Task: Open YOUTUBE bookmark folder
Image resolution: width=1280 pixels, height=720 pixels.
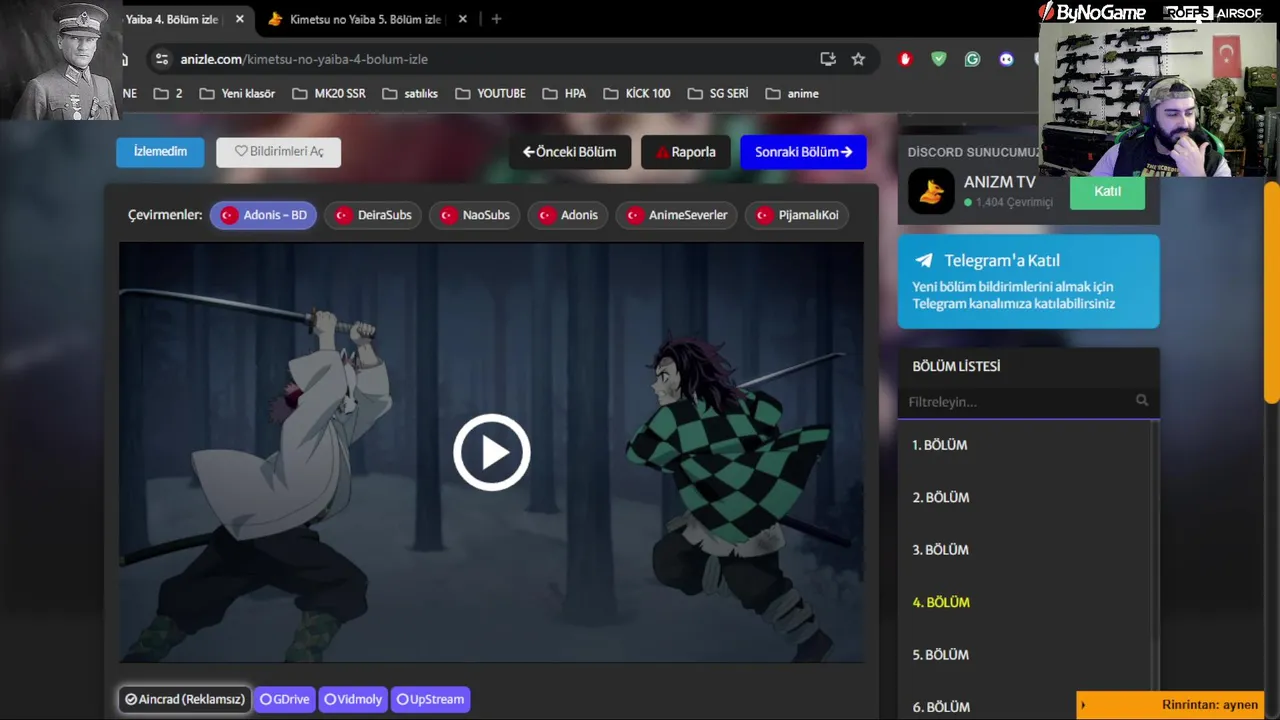Action: pos(490,93)
